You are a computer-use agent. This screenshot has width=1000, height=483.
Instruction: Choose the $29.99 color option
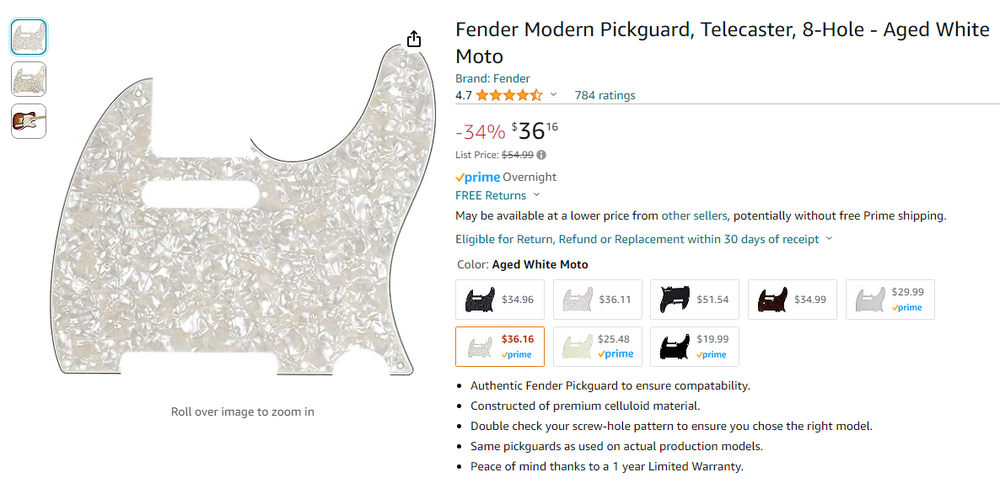tap(890, 299)
